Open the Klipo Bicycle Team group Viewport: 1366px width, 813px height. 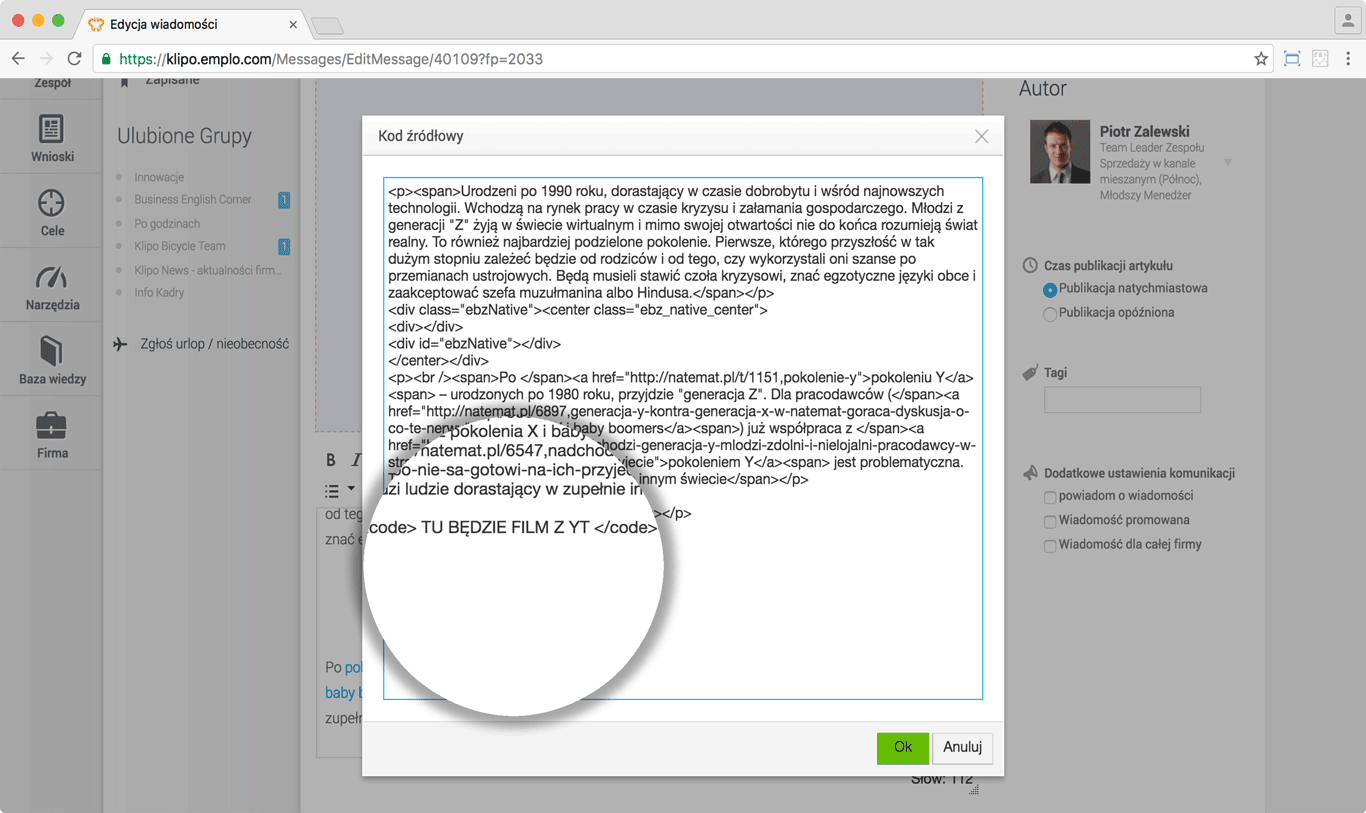(180, 246)
